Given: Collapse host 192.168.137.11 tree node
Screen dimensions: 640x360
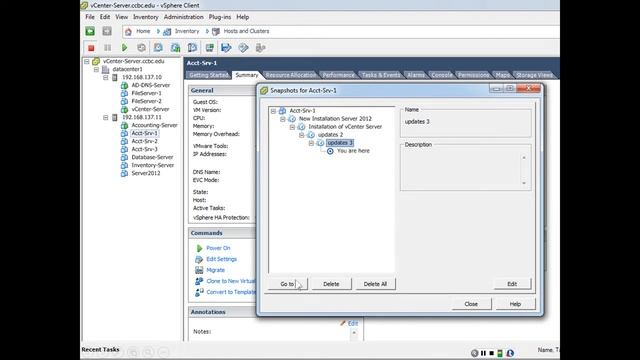Looking at the screenshot, I should tap(106, 118).
